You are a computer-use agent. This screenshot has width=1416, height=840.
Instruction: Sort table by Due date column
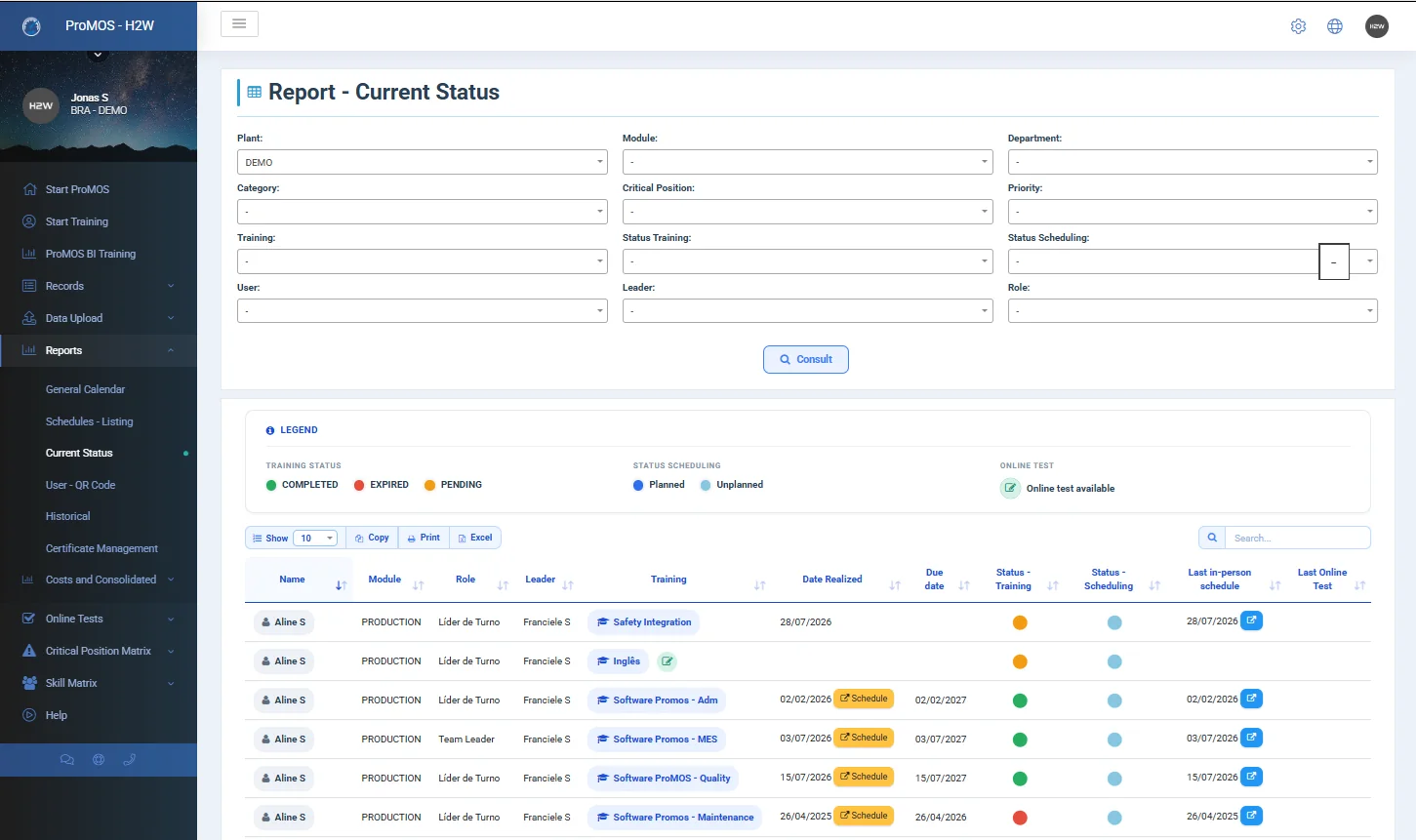click(946, 580)
